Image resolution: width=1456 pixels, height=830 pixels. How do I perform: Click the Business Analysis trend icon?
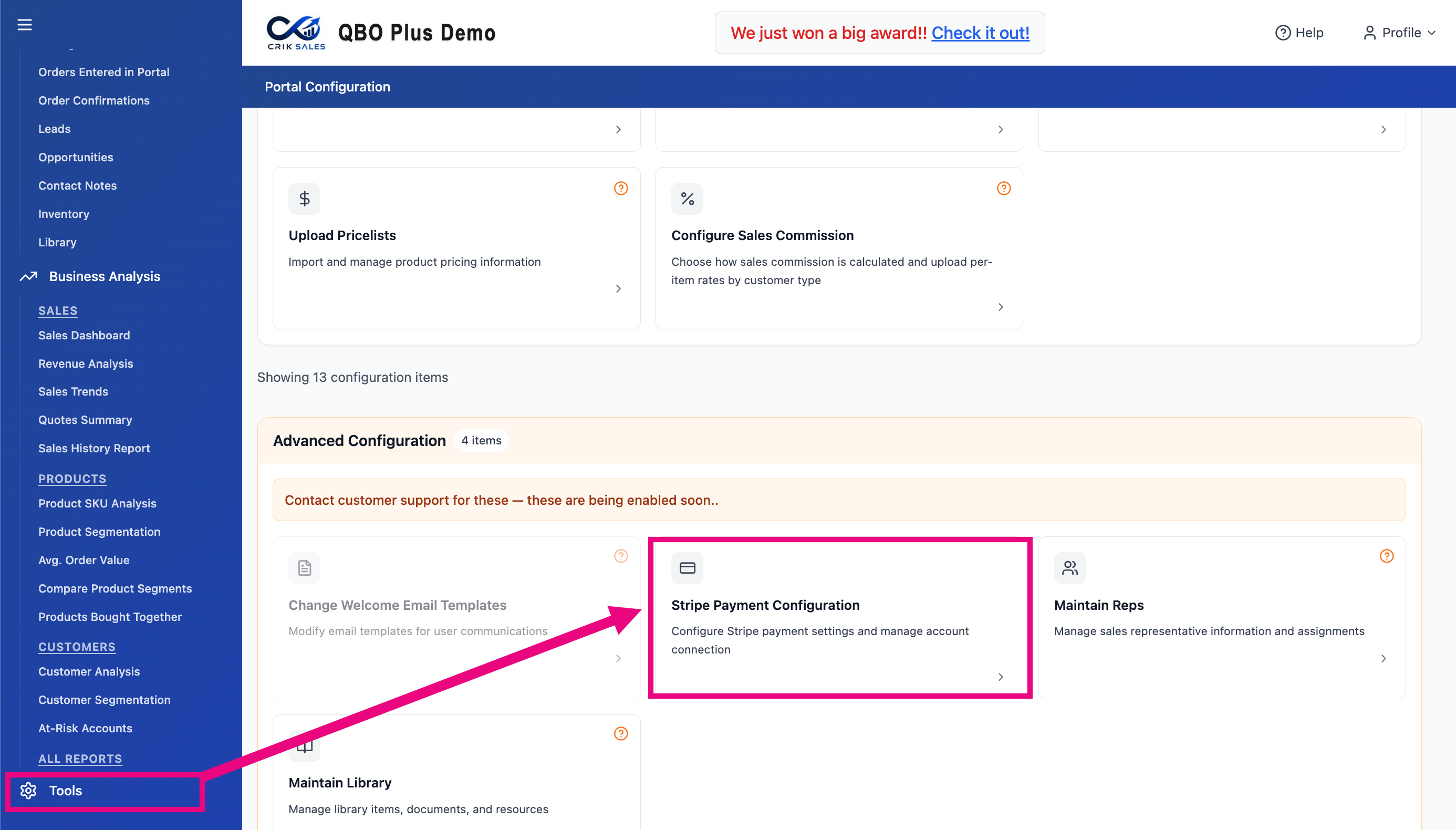click(28, 276)
